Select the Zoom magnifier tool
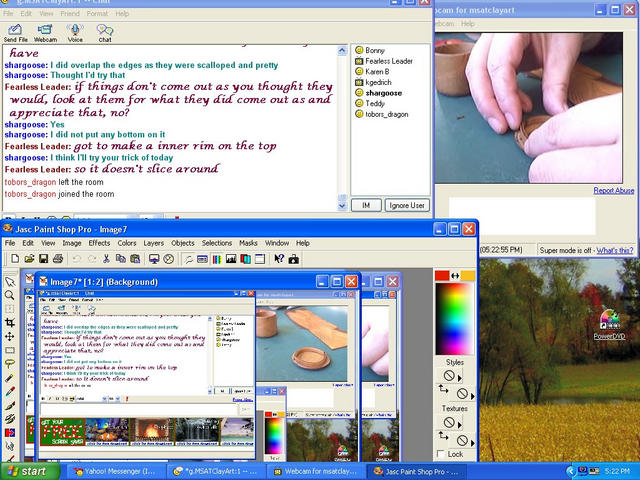Viewport: 640px width, 480px height. tap(10, 295)
